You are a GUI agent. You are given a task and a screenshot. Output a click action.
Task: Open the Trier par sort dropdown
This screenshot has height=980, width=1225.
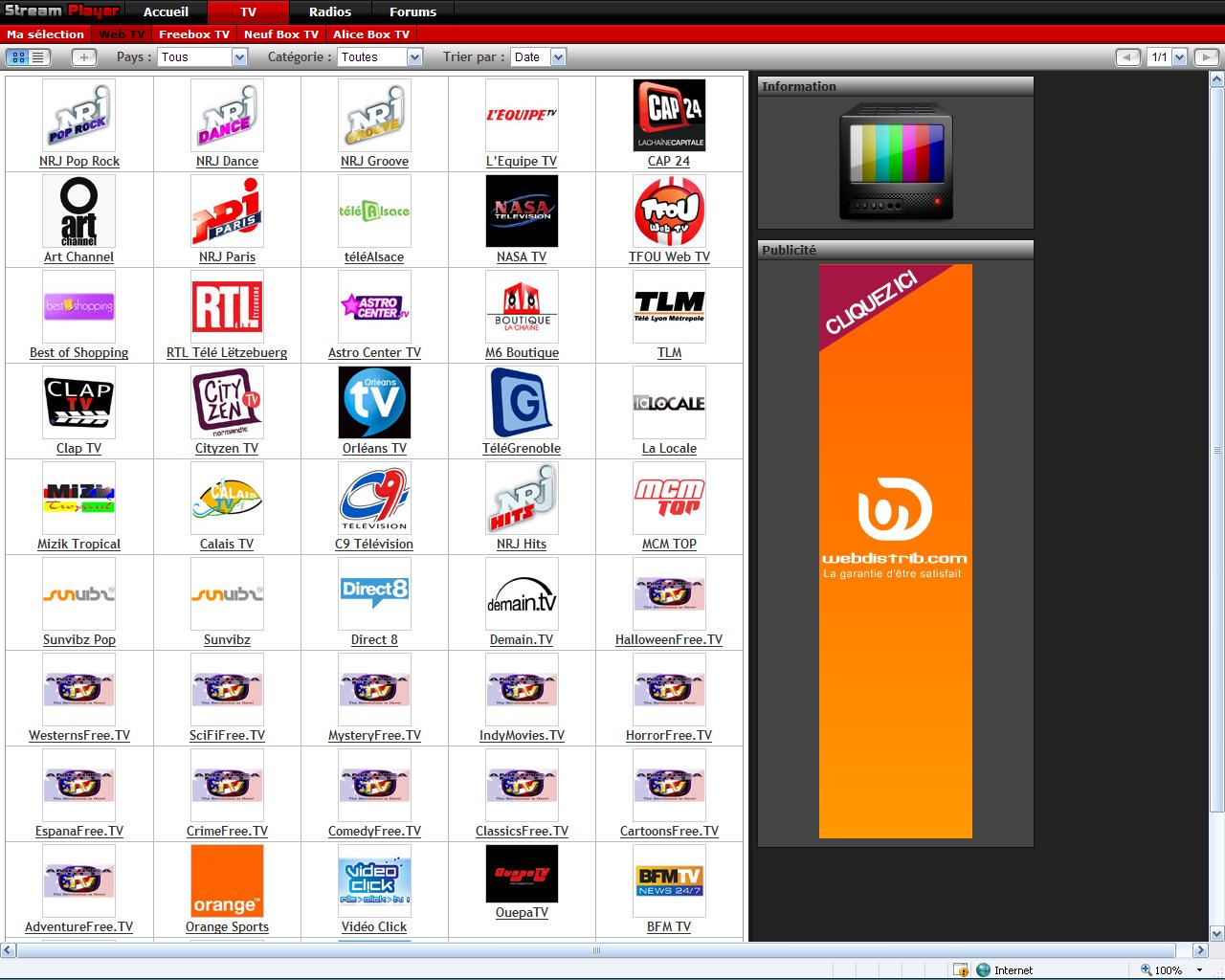tap(538, 57)
